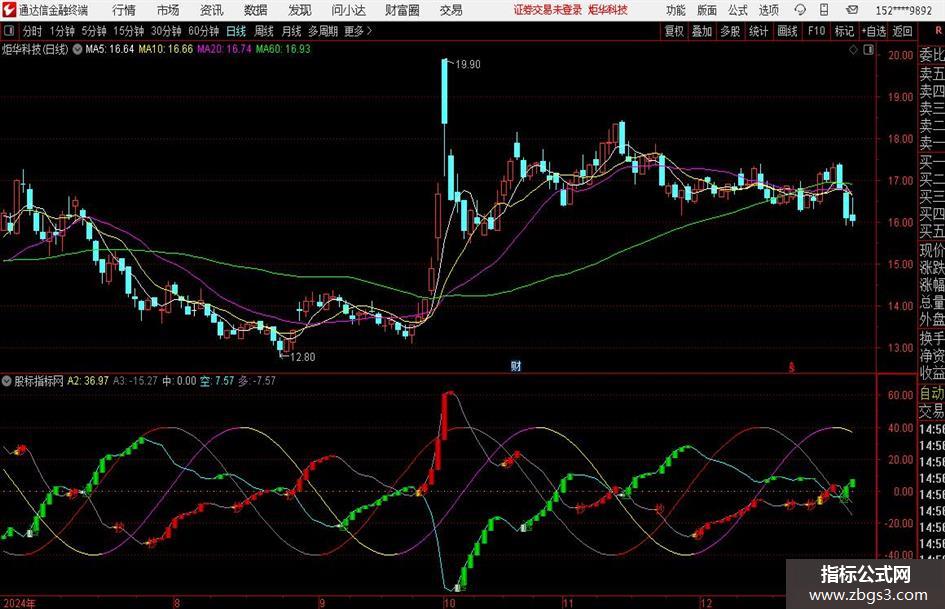Toggle the side panel icon beside the diamond

[x=868, y=50]
